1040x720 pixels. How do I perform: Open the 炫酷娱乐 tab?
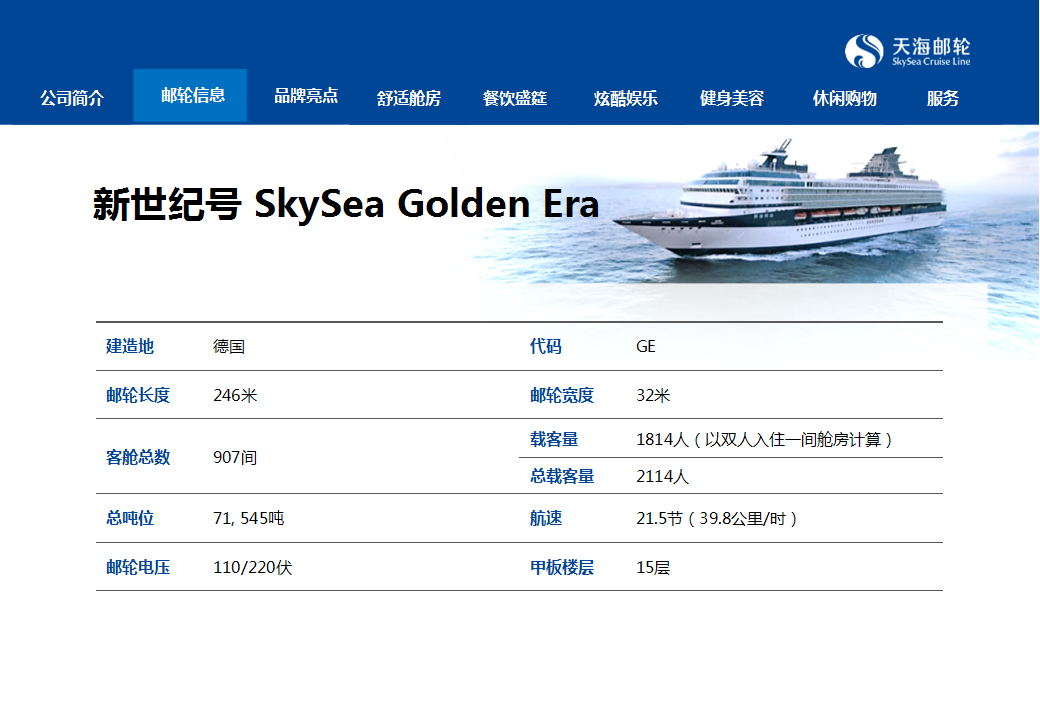[x=625, y=98]
